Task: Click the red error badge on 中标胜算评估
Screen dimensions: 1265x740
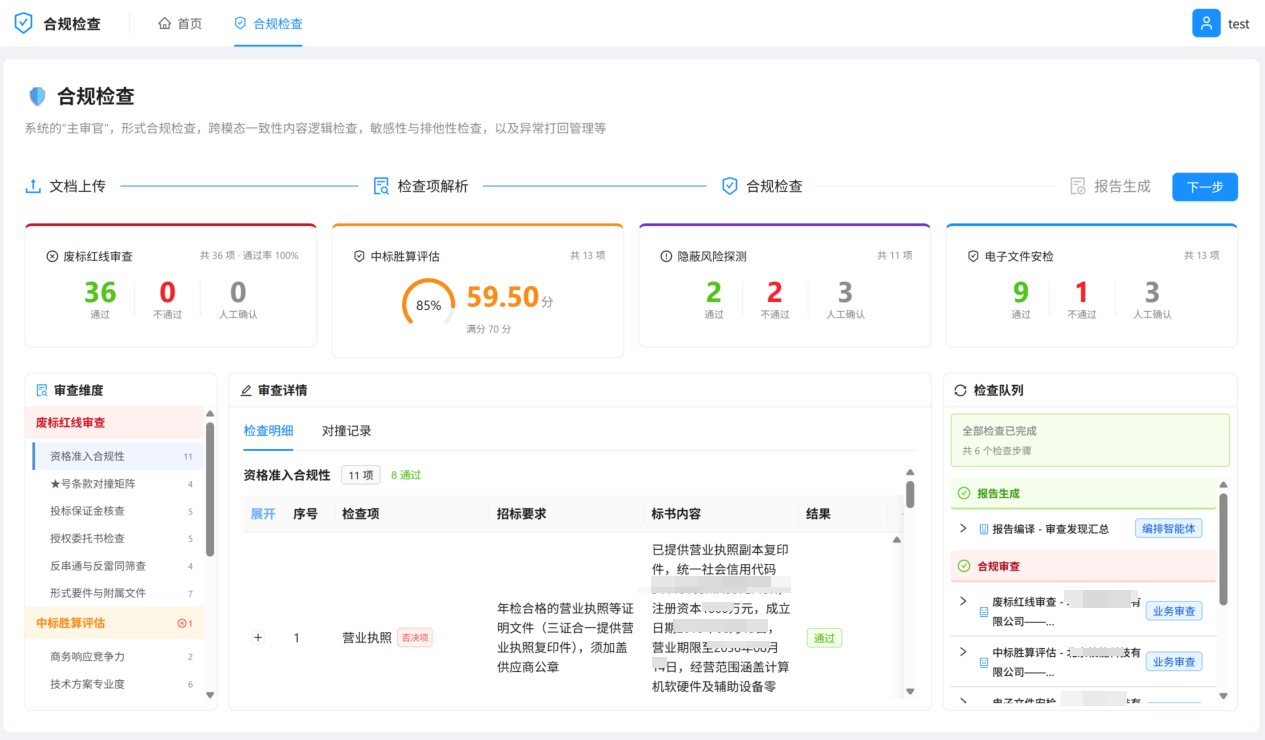Action: [184, 623]
